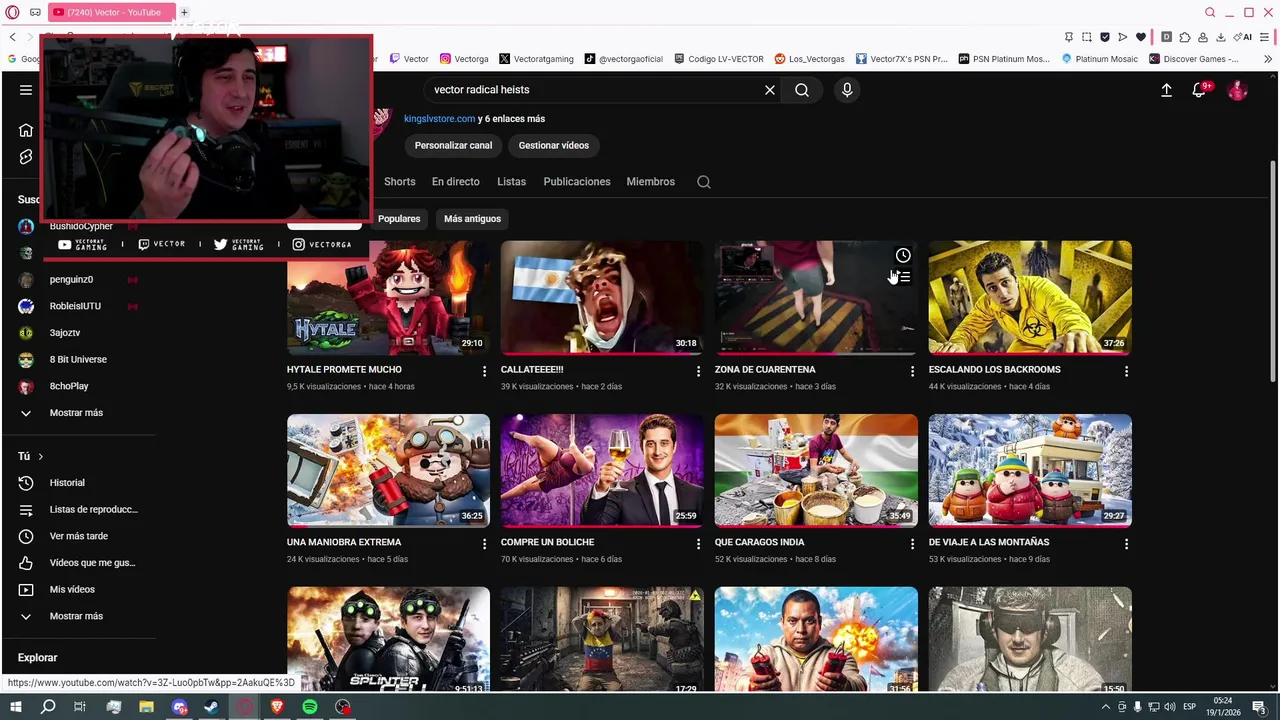Open a new browser tab
The height and width of the screenshot is (720, 1280).
click(x=184, y=12)
